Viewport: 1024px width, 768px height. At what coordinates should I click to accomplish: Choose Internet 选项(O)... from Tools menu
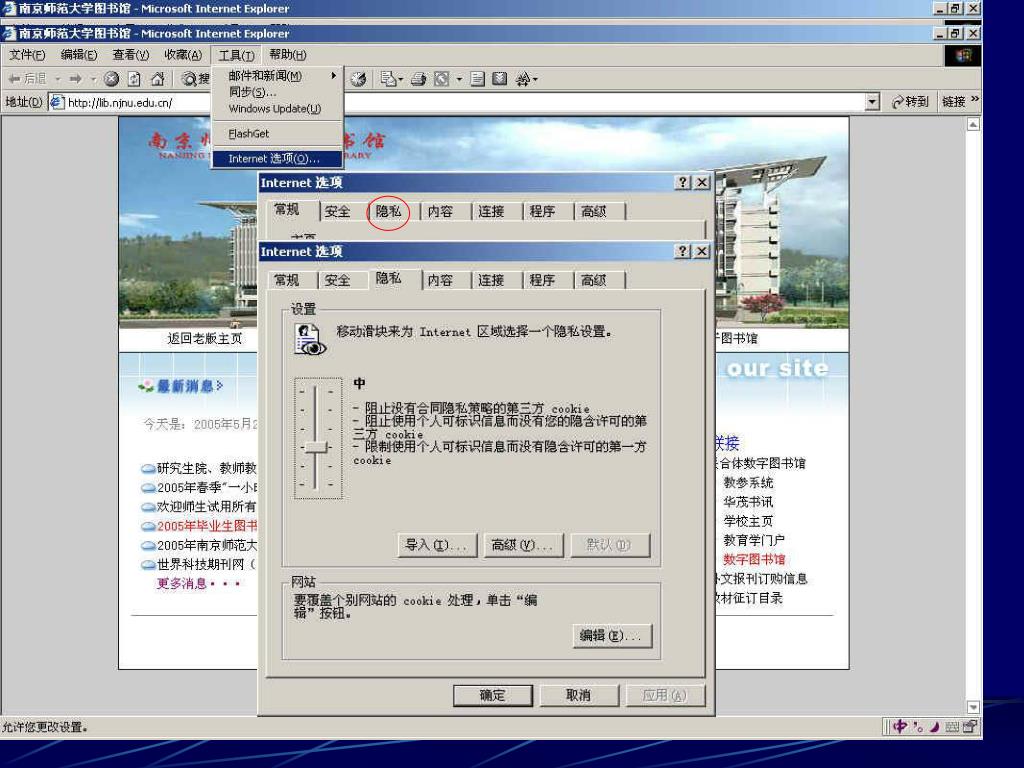point(277,159)
